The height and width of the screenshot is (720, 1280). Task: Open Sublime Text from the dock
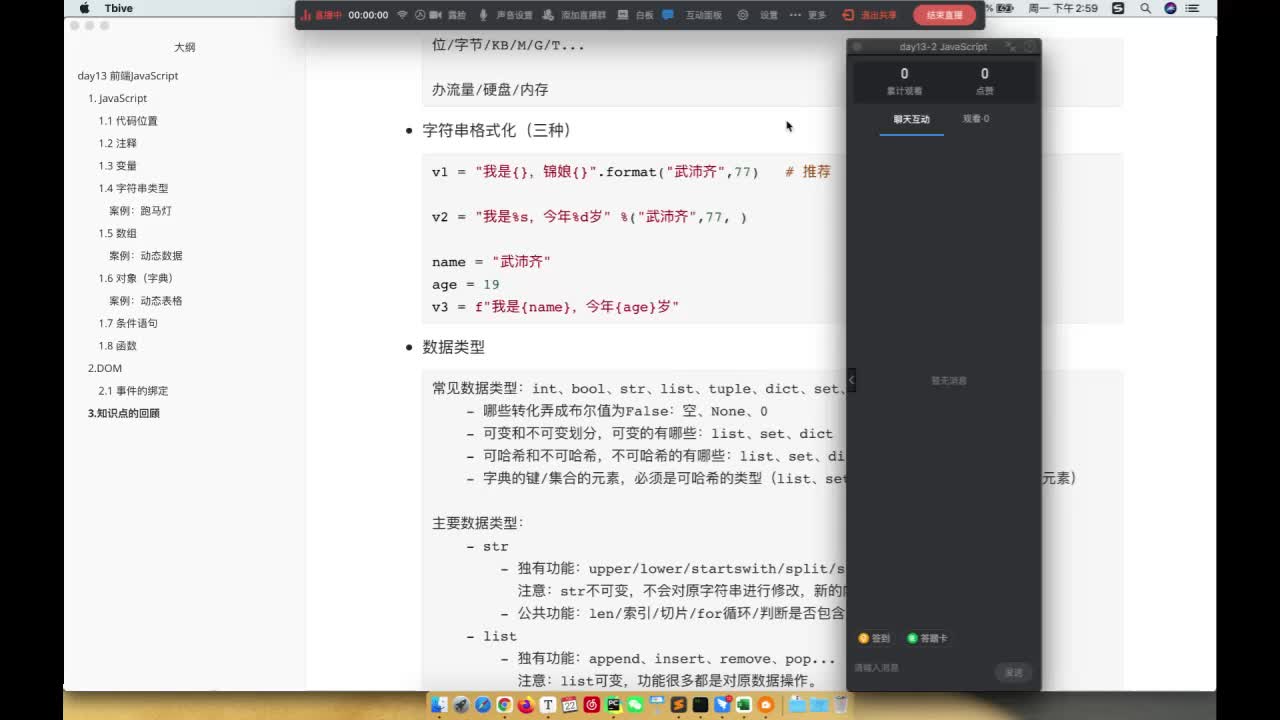coord(678,704)
